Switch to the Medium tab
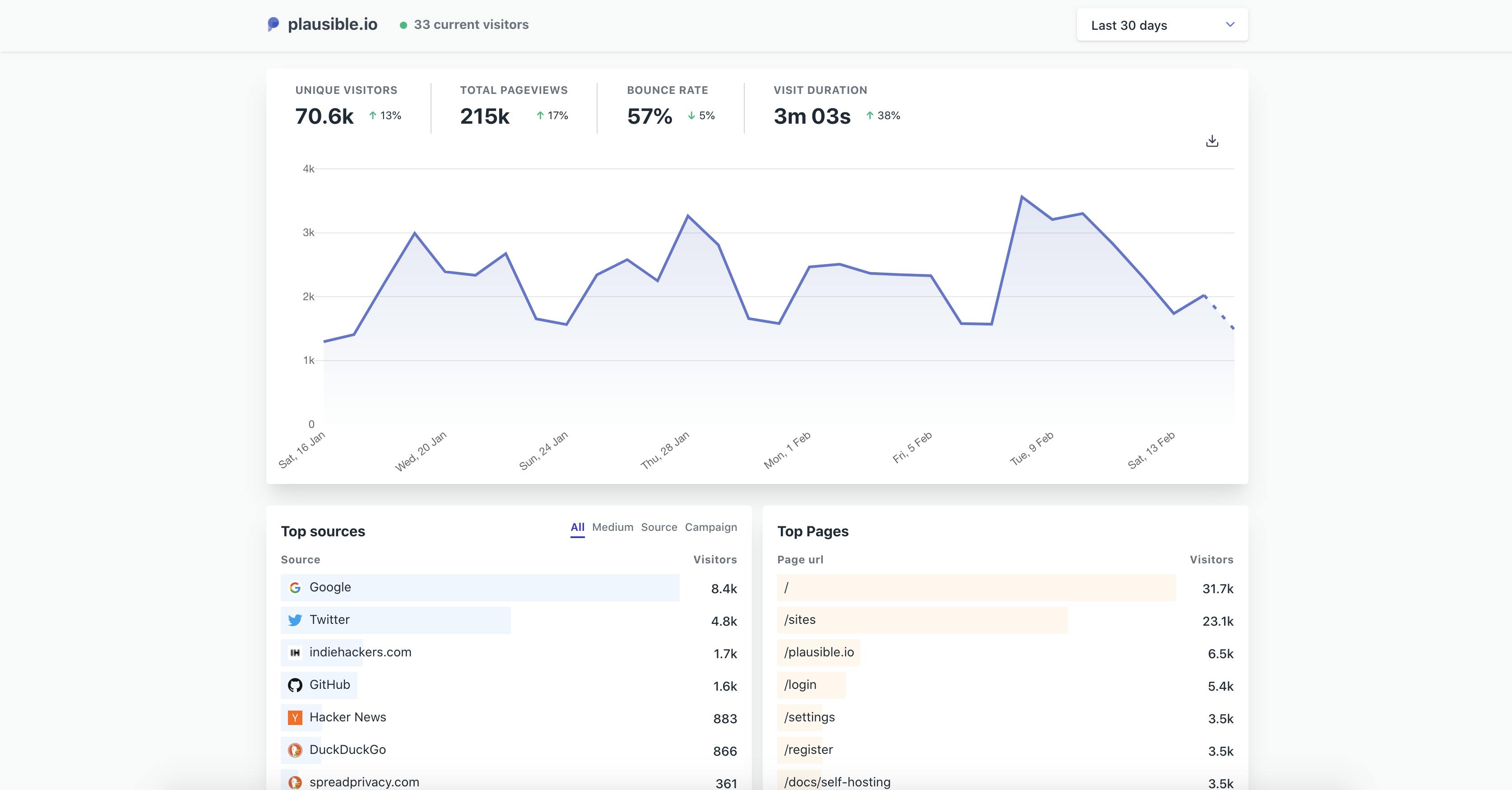Screen dimensions: 1512x790 pos(613,527)
